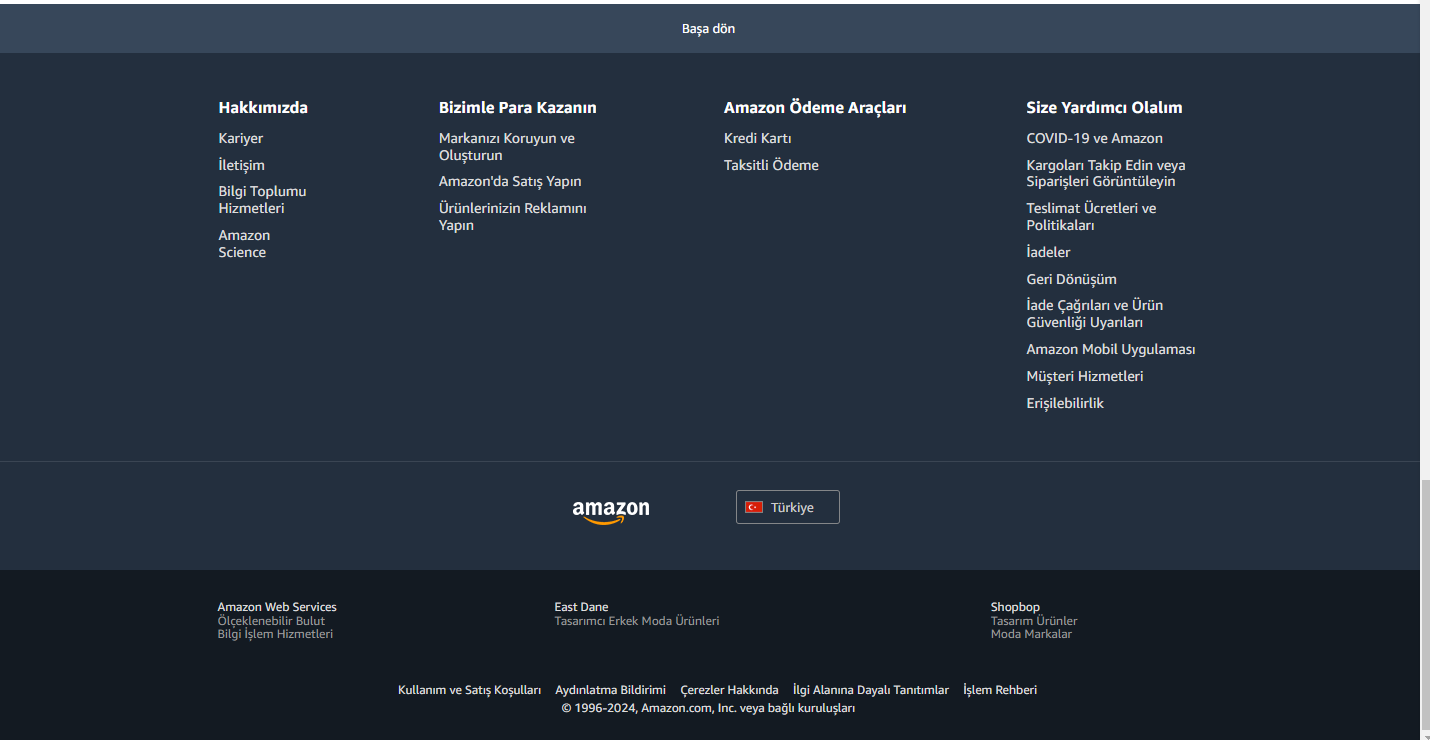
Task: Visit the Amazon Science link
Action: pyautogui.click(x=244, y=244)
